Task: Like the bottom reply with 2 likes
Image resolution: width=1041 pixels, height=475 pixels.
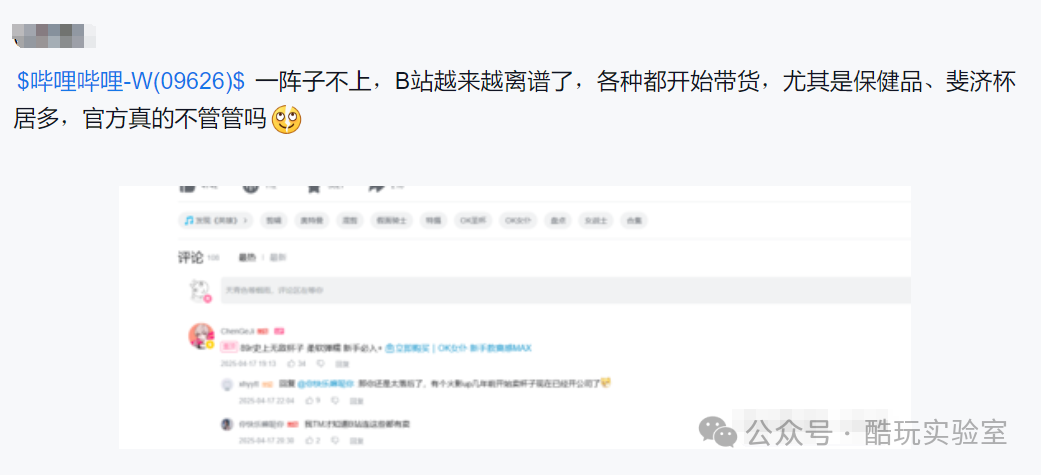Action: [x=309, y=440]
